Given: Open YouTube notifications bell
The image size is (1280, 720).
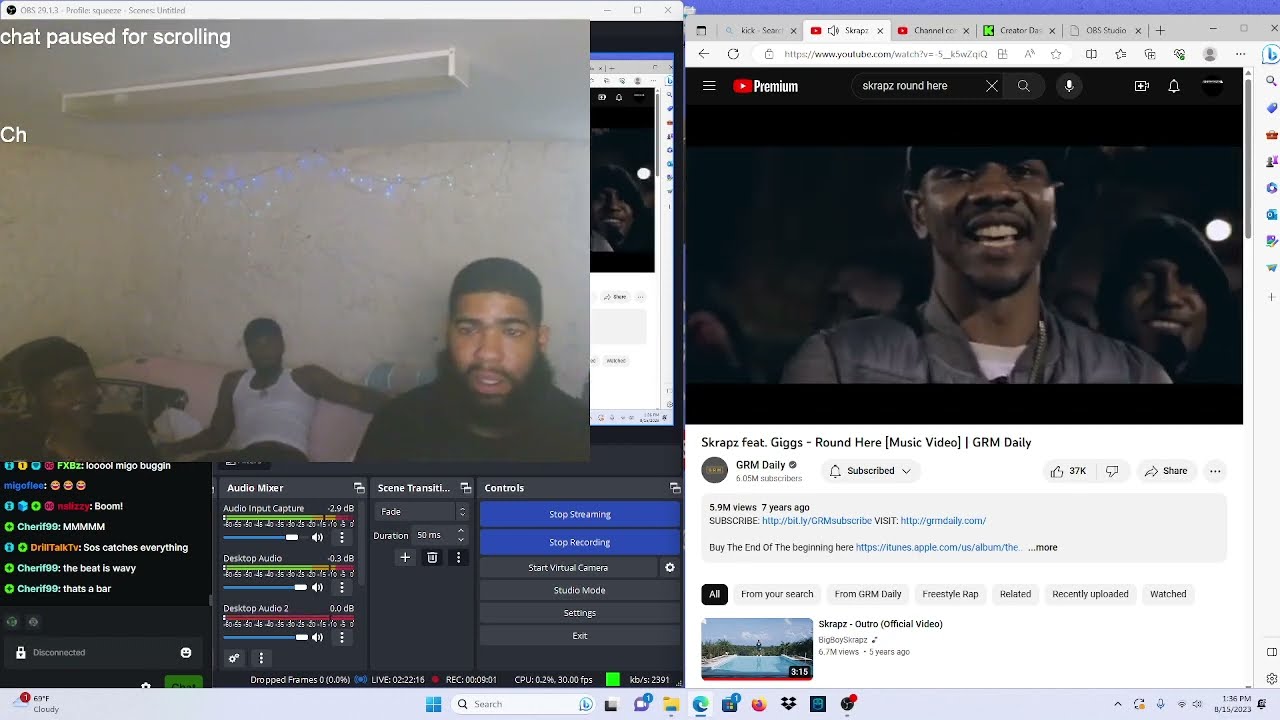Looking at the screenshot, I should point(1174,86).
